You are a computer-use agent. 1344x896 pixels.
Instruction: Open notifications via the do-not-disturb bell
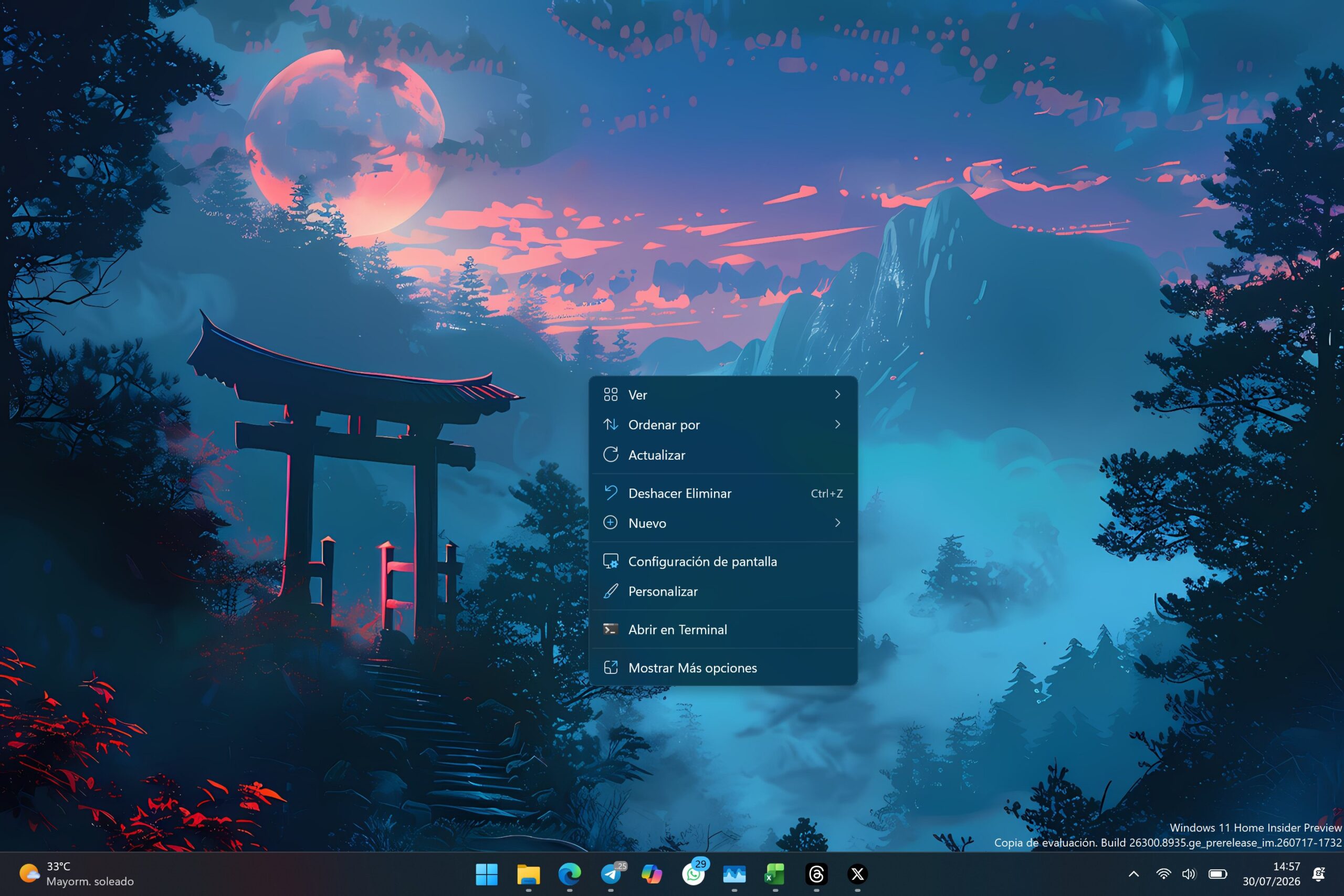click(x=1319, y=874)
